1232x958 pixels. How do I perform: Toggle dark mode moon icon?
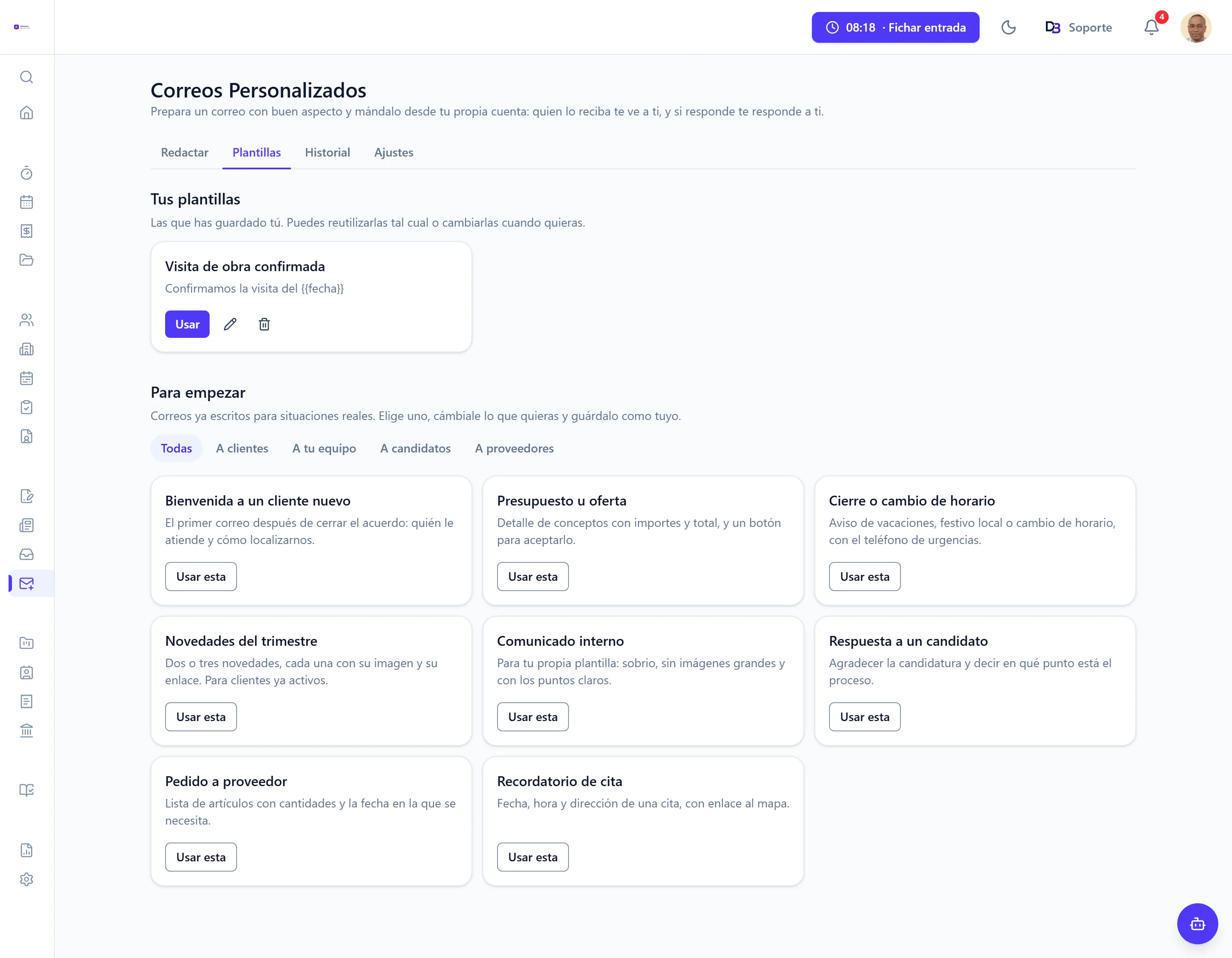tap(1008, 27)
